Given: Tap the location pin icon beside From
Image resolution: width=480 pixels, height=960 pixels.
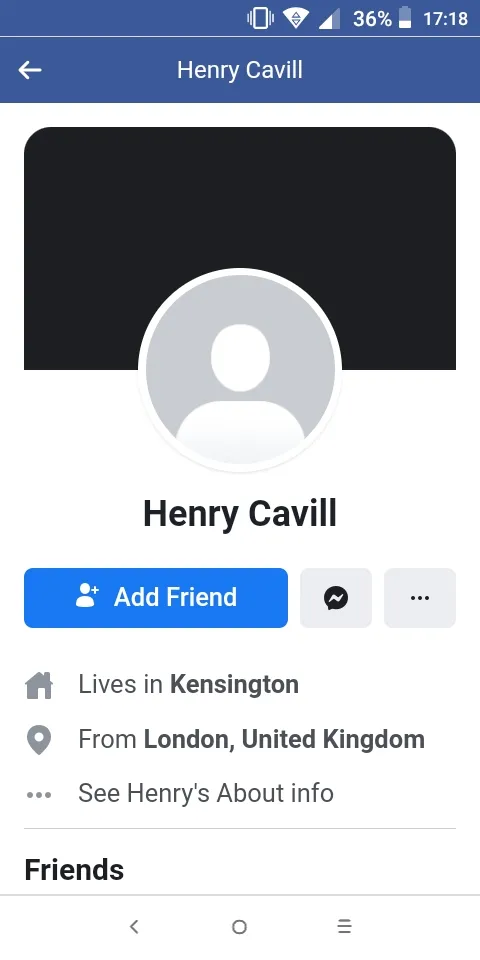Looking at the screenshot, I should [39, 740].
